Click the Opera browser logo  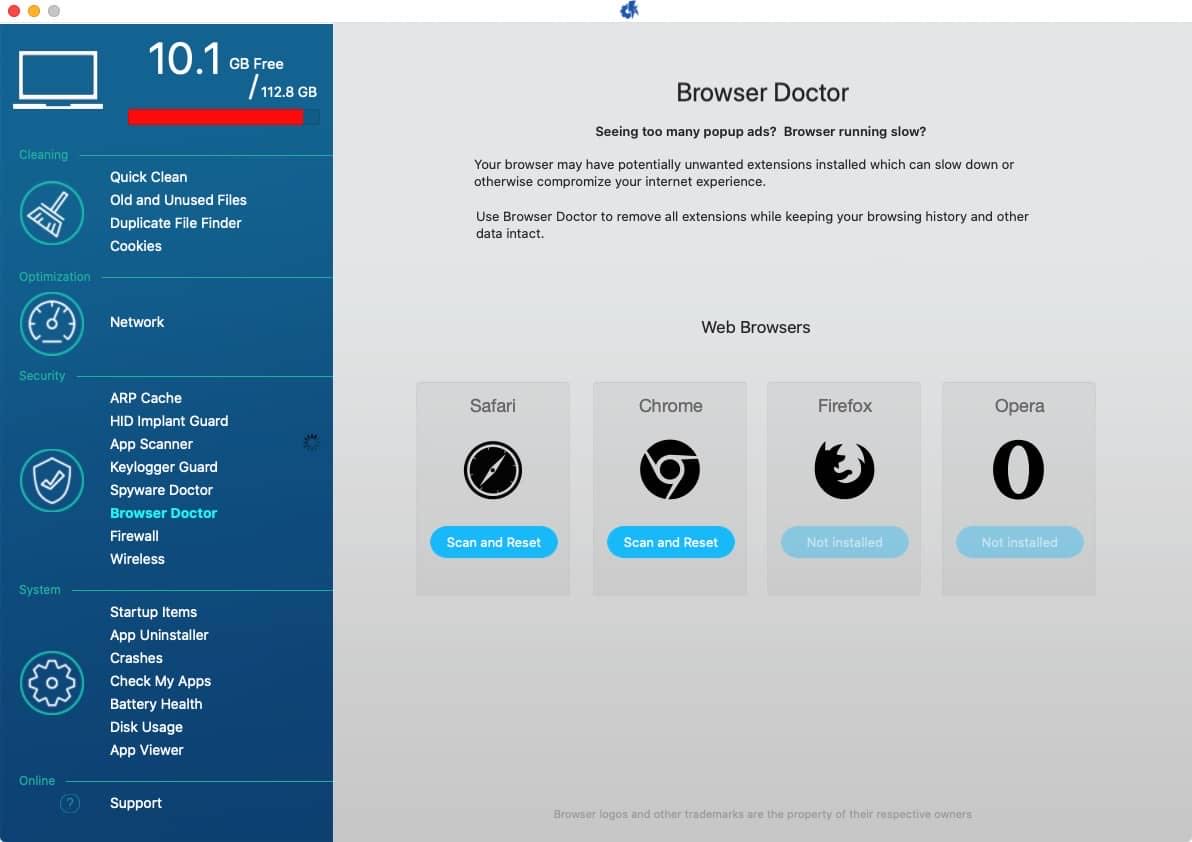tap(1019, 470)
